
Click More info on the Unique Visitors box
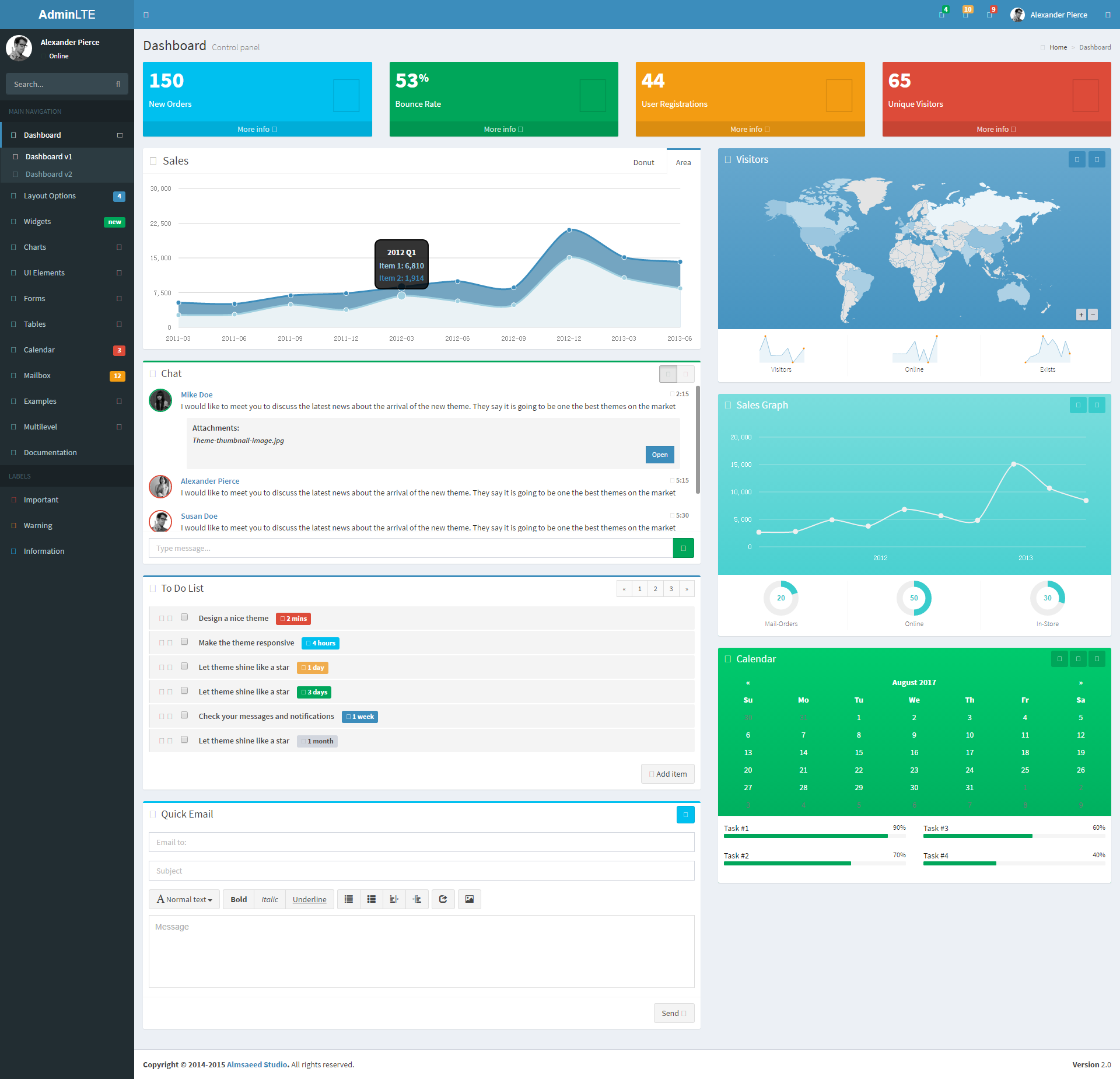point(996,130)
